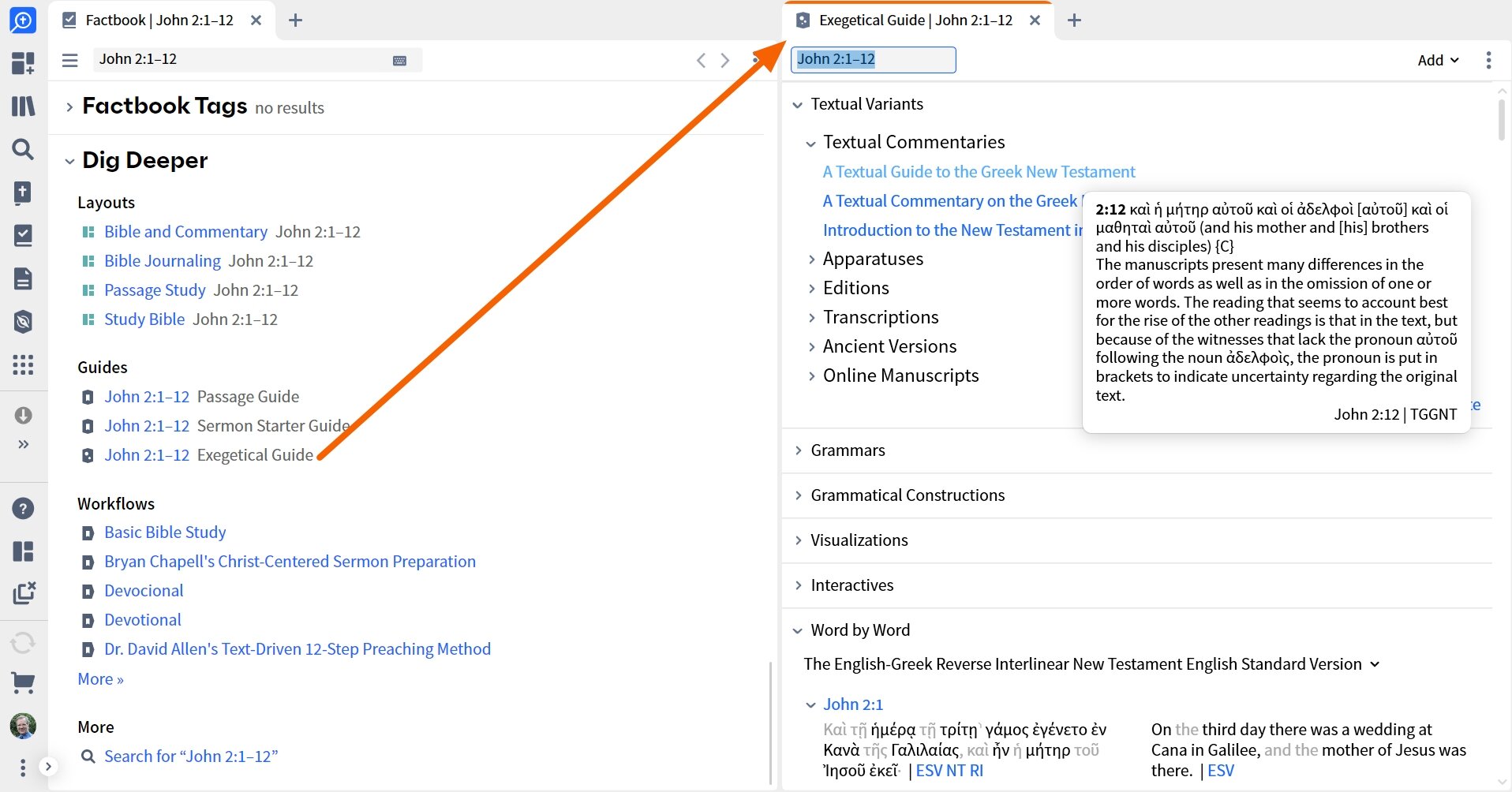Open the Factbook icon in sidebar
This screenshot has height=792, width=1512.
pyautogui.click(x=23, y=235)
